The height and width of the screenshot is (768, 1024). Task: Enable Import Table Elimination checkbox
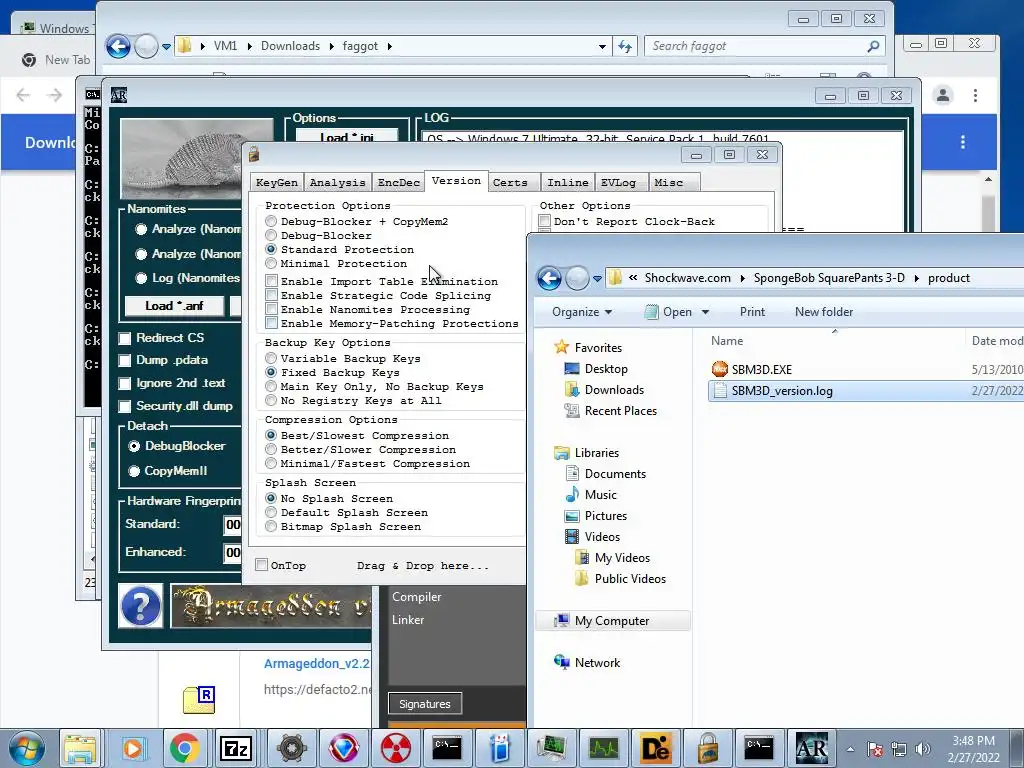tap(271, 281)
